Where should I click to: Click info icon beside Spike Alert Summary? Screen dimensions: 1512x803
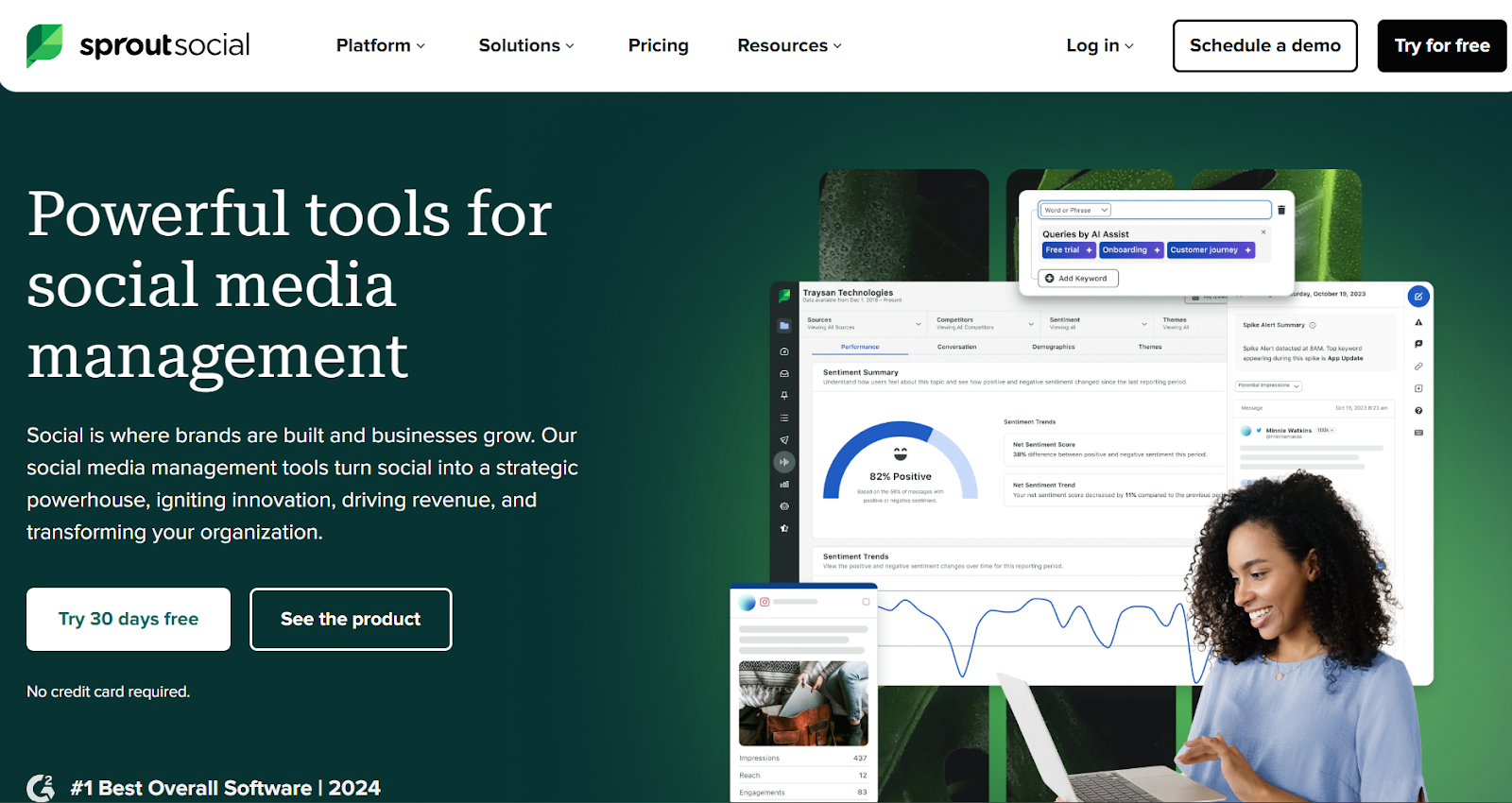click(1313, 325)
